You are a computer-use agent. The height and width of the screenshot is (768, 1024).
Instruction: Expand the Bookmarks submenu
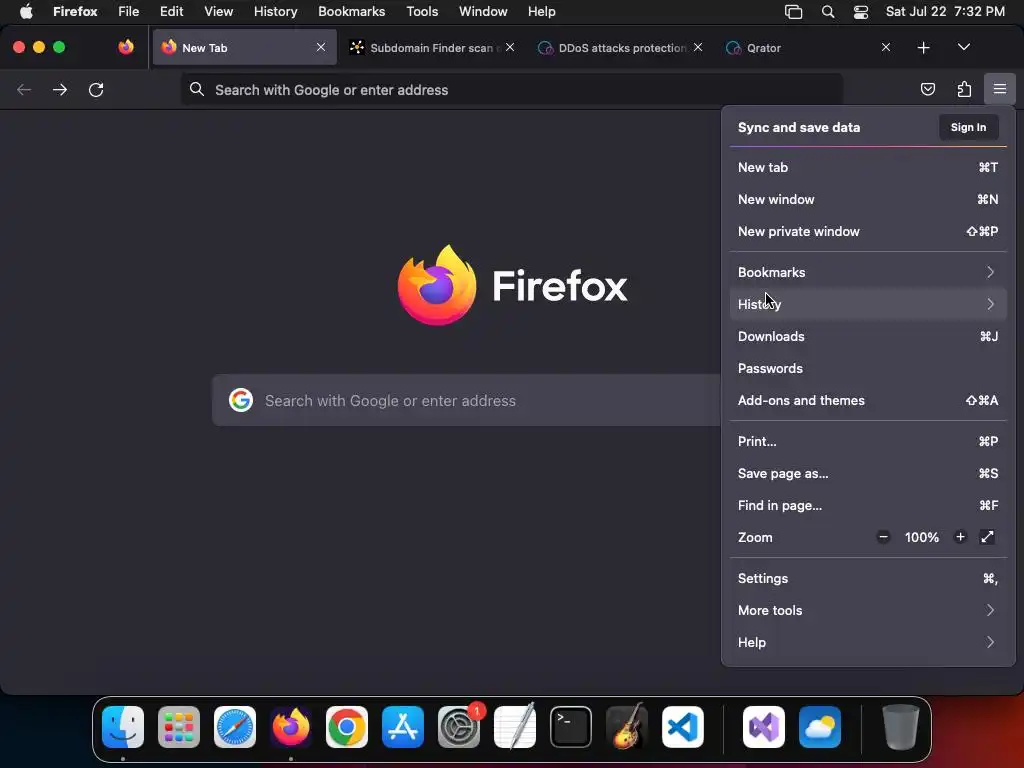coord(868,272)
